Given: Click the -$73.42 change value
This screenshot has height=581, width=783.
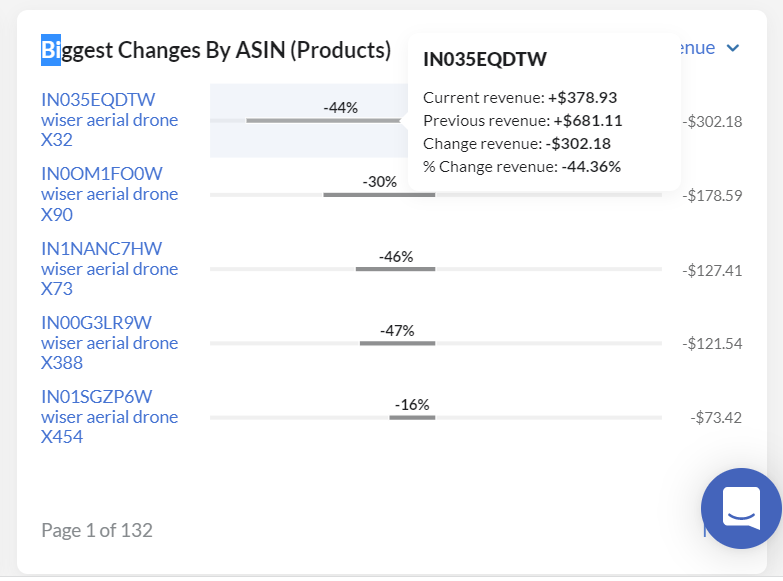Looking at the screenshot, I should pyautogui.click(x=716, y=417).
